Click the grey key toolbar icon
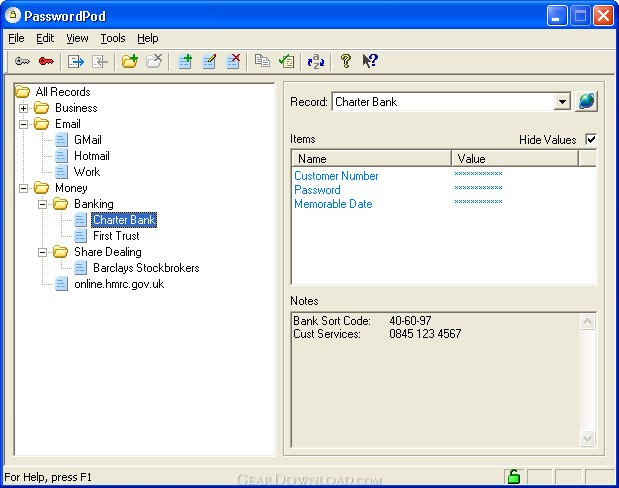 pos(23,61)
